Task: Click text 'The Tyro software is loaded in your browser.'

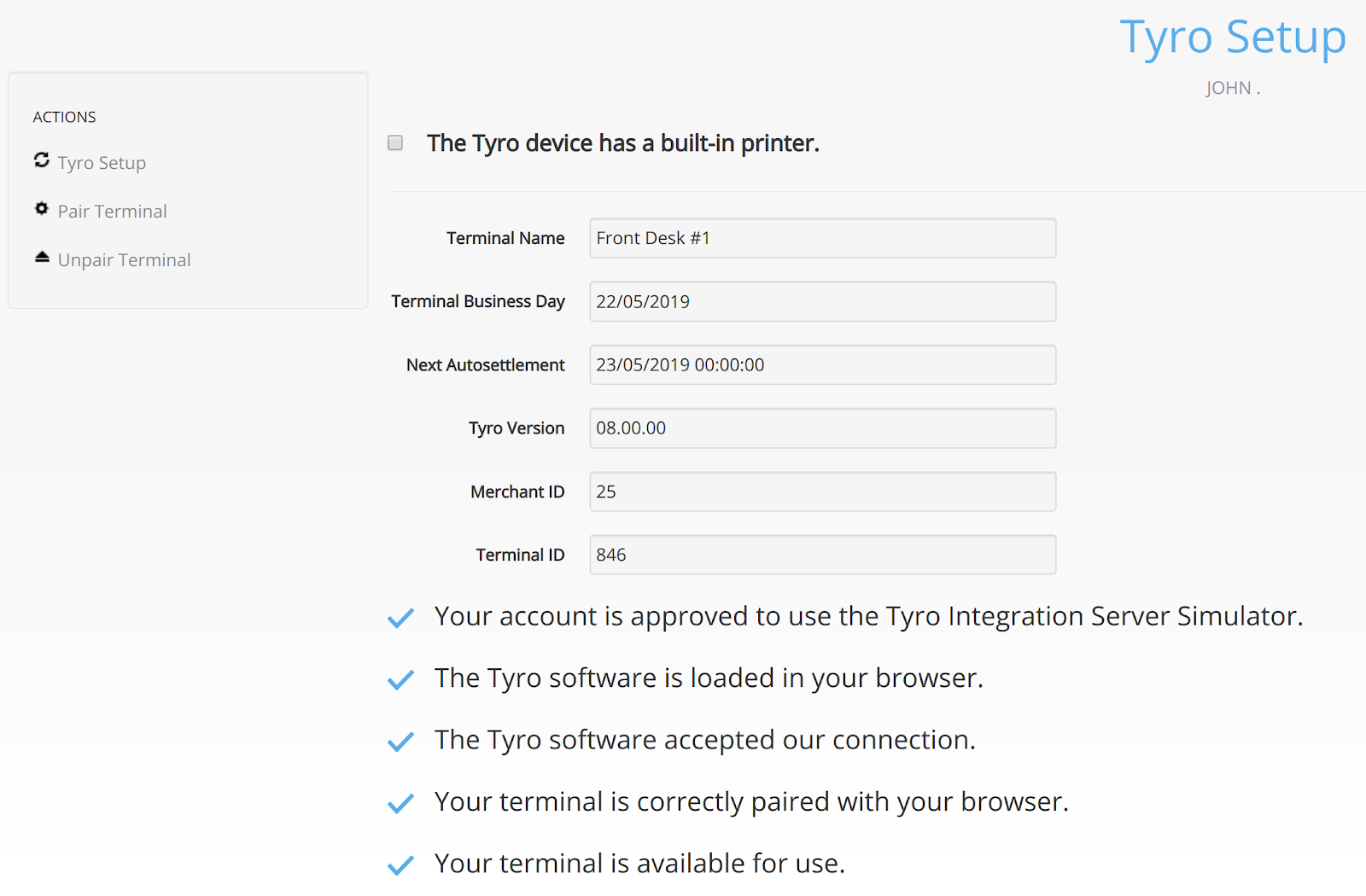Action: (709, 678)
